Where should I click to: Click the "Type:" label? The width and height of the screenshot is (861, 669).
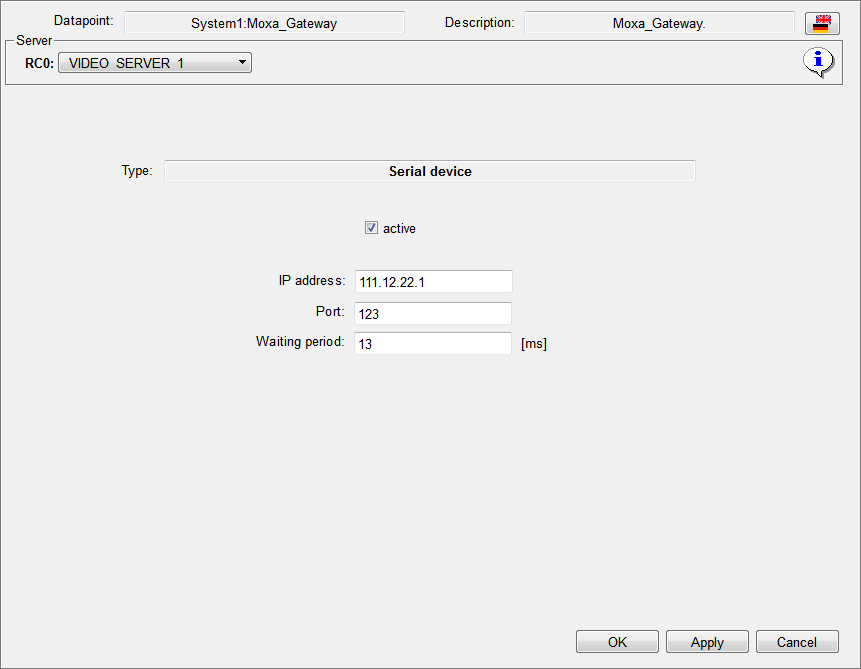(137, 171)
